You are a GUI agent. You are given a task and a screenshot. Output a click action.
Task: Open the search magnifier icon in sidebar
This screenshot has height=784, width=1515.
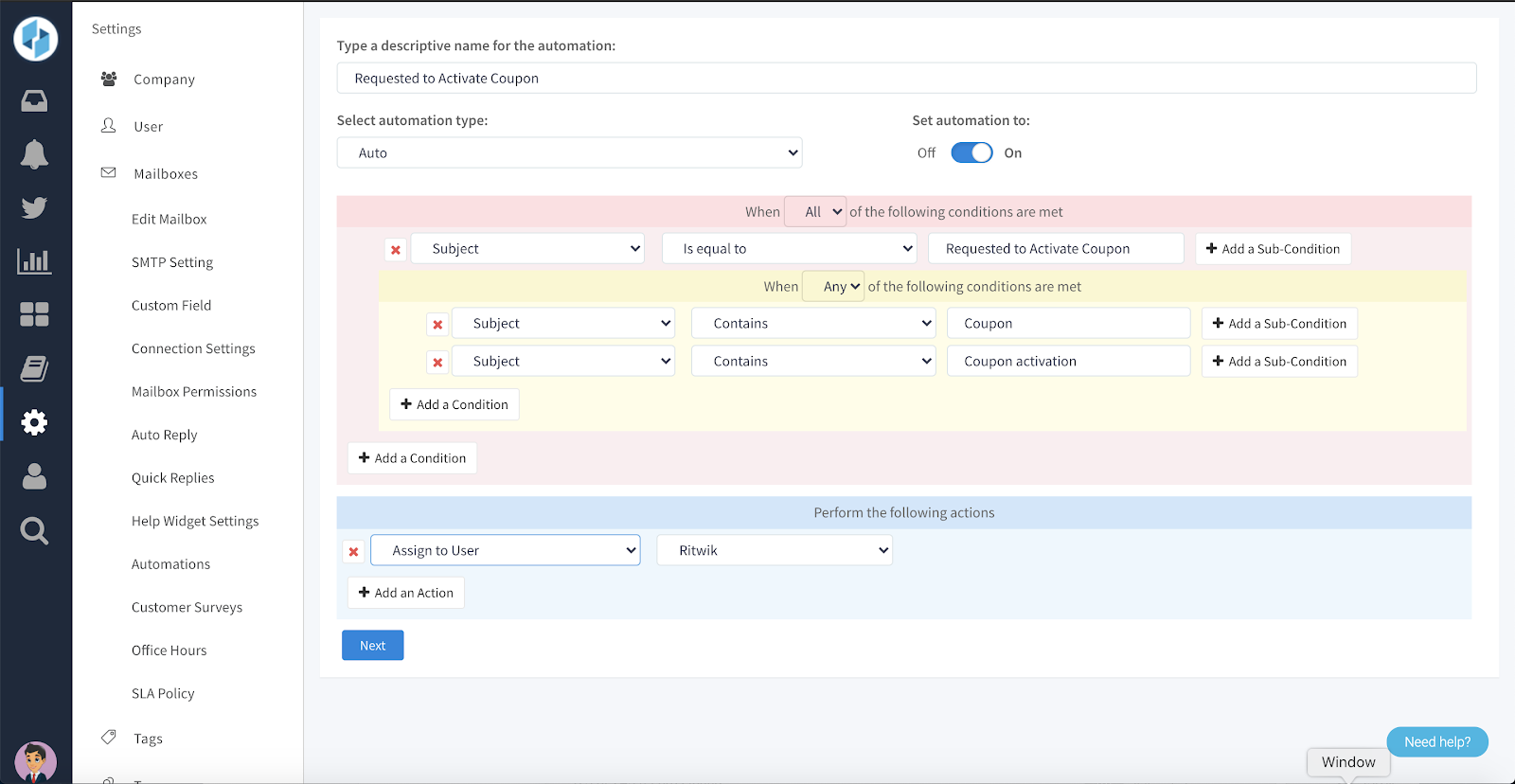(34, 530)
